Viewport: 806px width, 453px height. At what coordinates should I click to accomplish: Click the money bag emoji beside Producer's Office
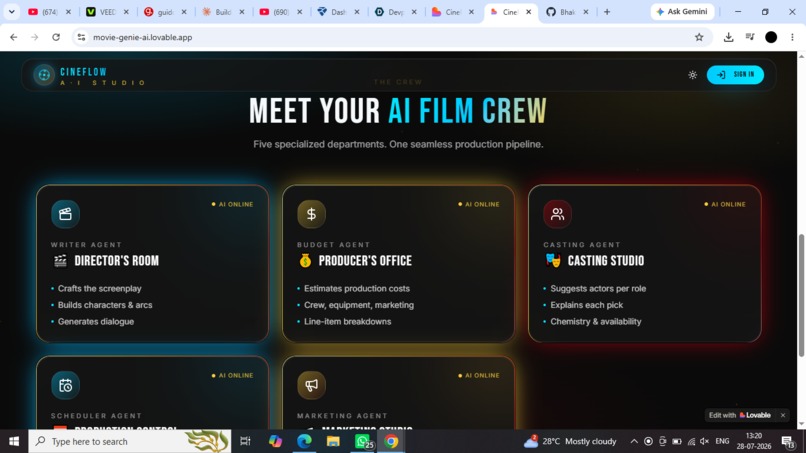pos(305,261)
